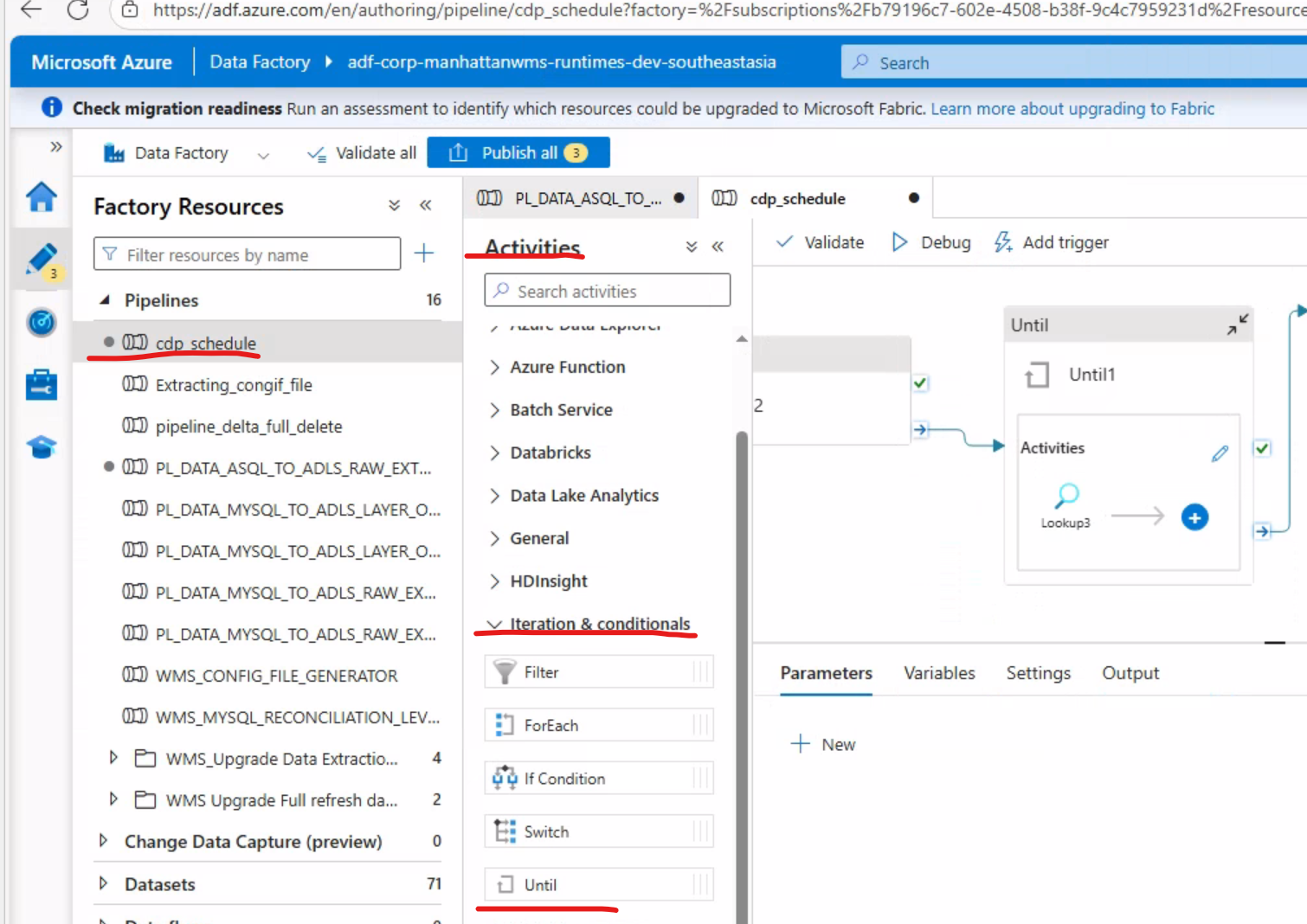Add a New parameter
The image size is (1307, 924).
pos(823,744)
